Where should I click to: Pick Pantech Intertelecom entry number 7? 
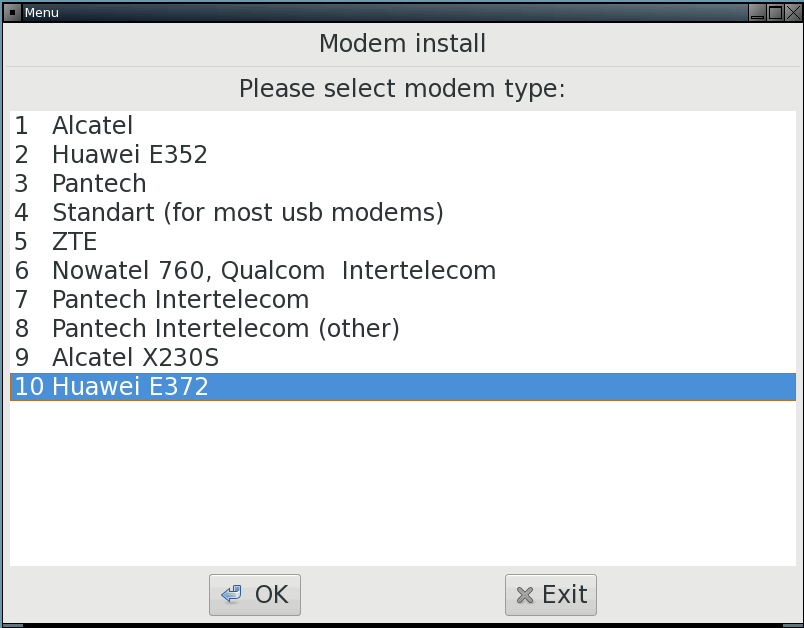(x=180, y=300)
